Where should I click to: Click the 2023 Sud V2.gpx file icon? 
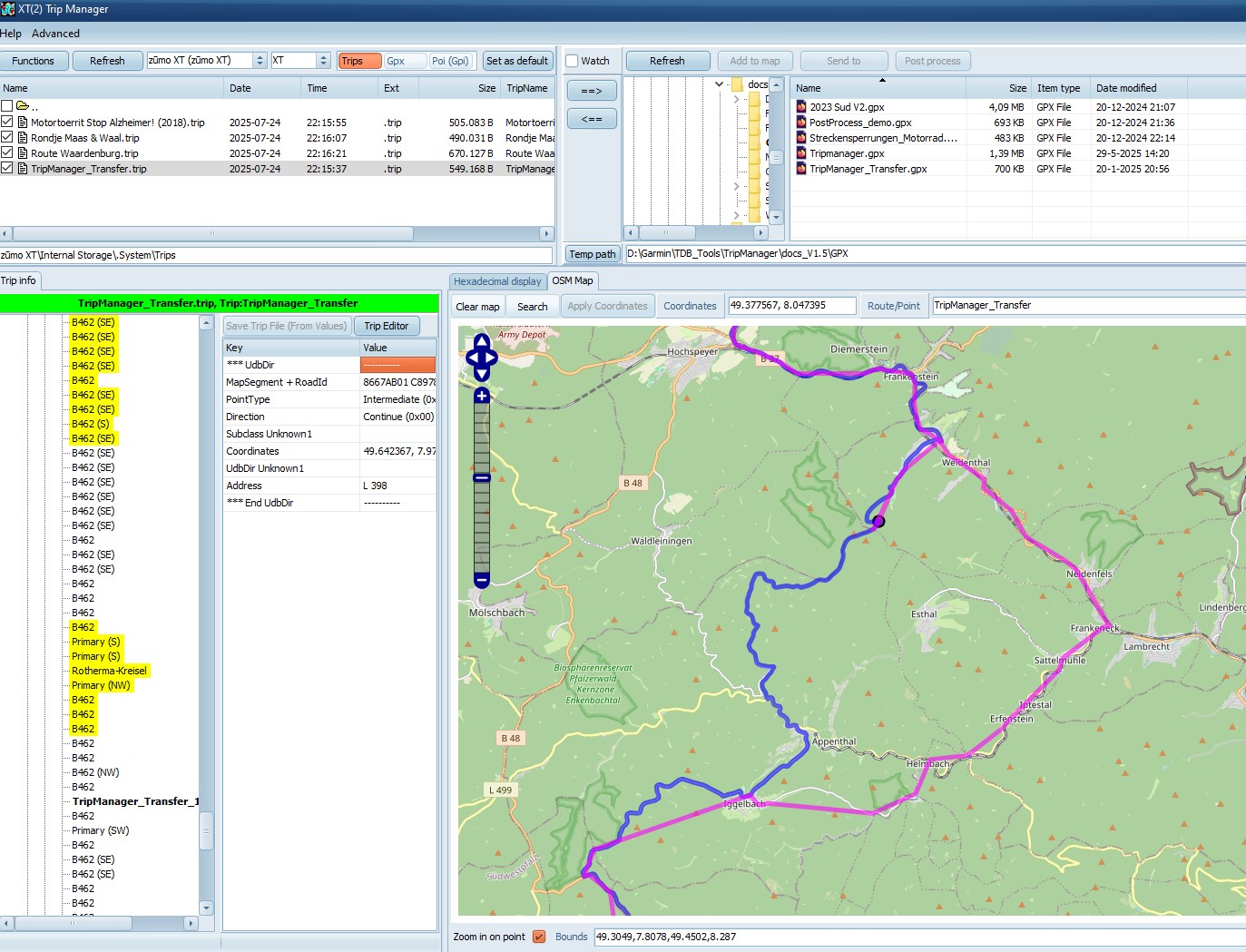801,107
